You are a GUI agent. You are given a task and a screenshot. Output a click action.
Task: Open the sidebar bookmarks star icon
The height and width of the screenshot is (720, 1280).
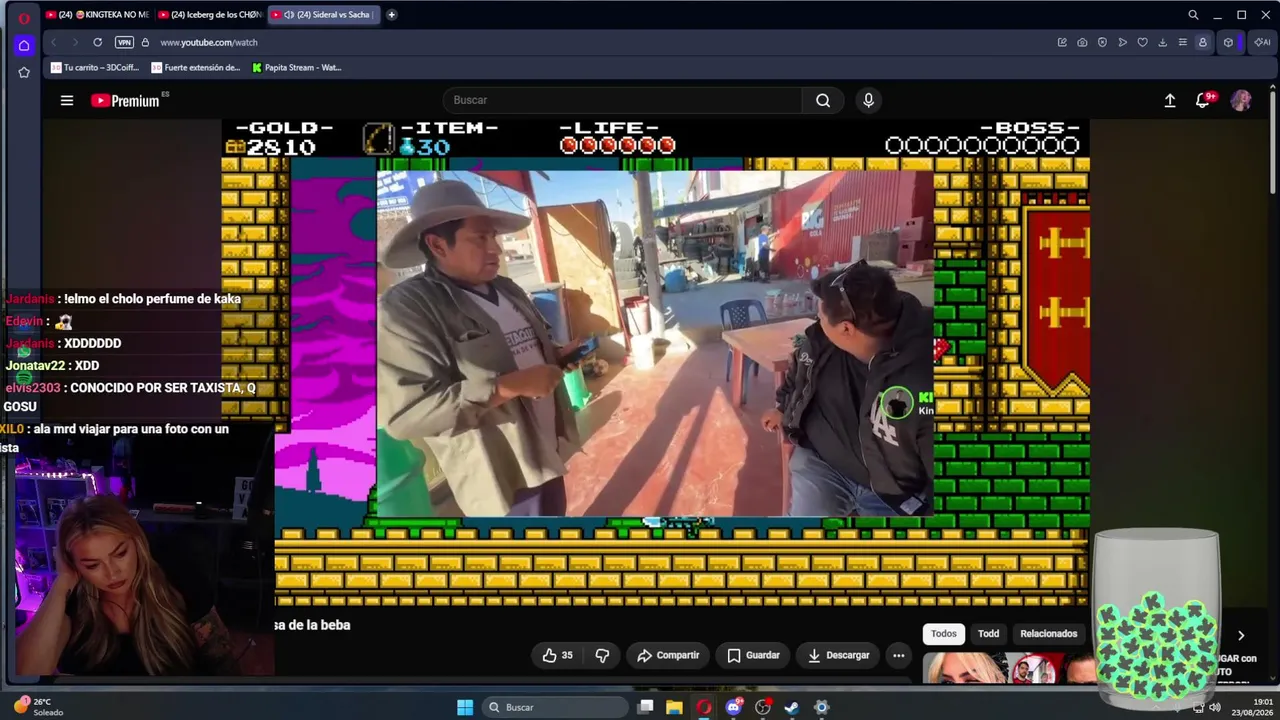(24, 72)
